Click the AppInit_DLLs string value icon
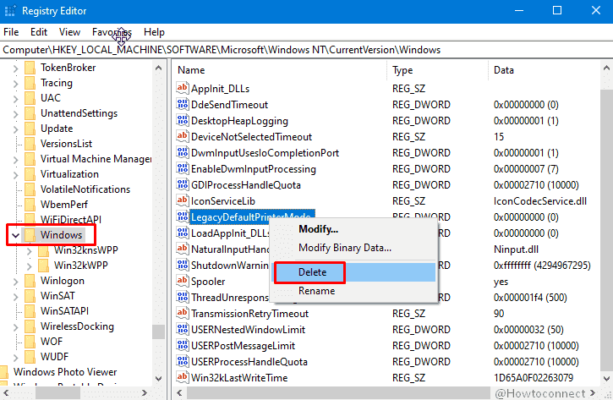The height and width of the screenshot is (400, 613). point(182,88)
